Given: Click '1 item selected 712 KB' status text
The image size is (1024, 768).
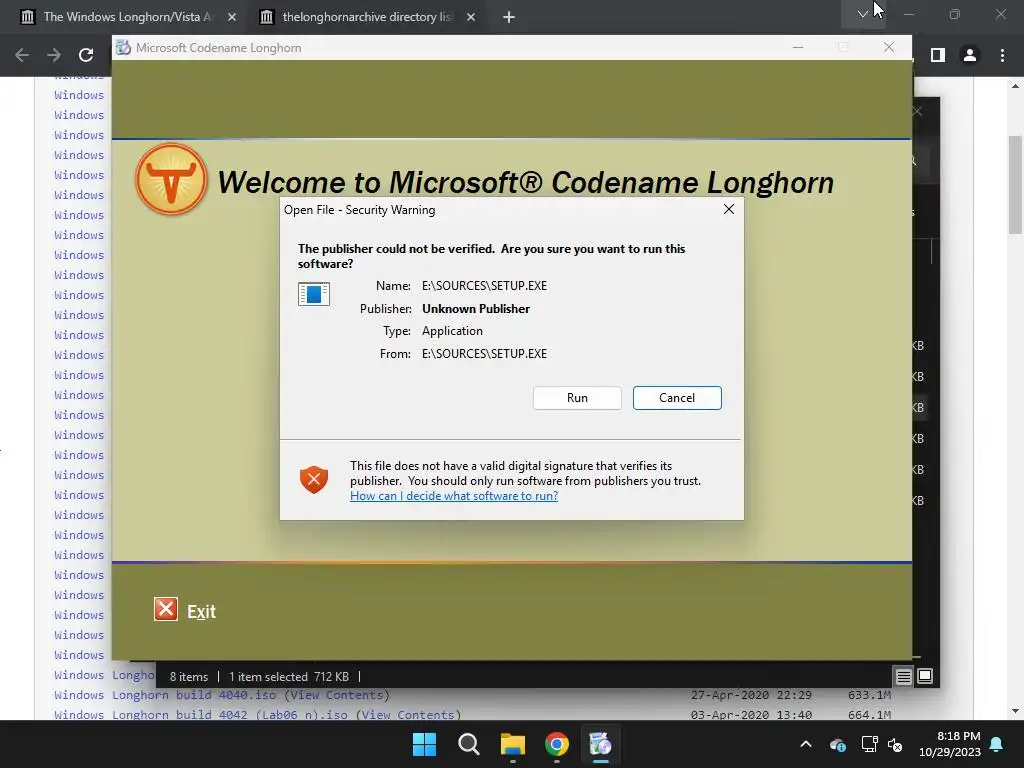Looking at the screenshot, I should (x=288, y=677).
